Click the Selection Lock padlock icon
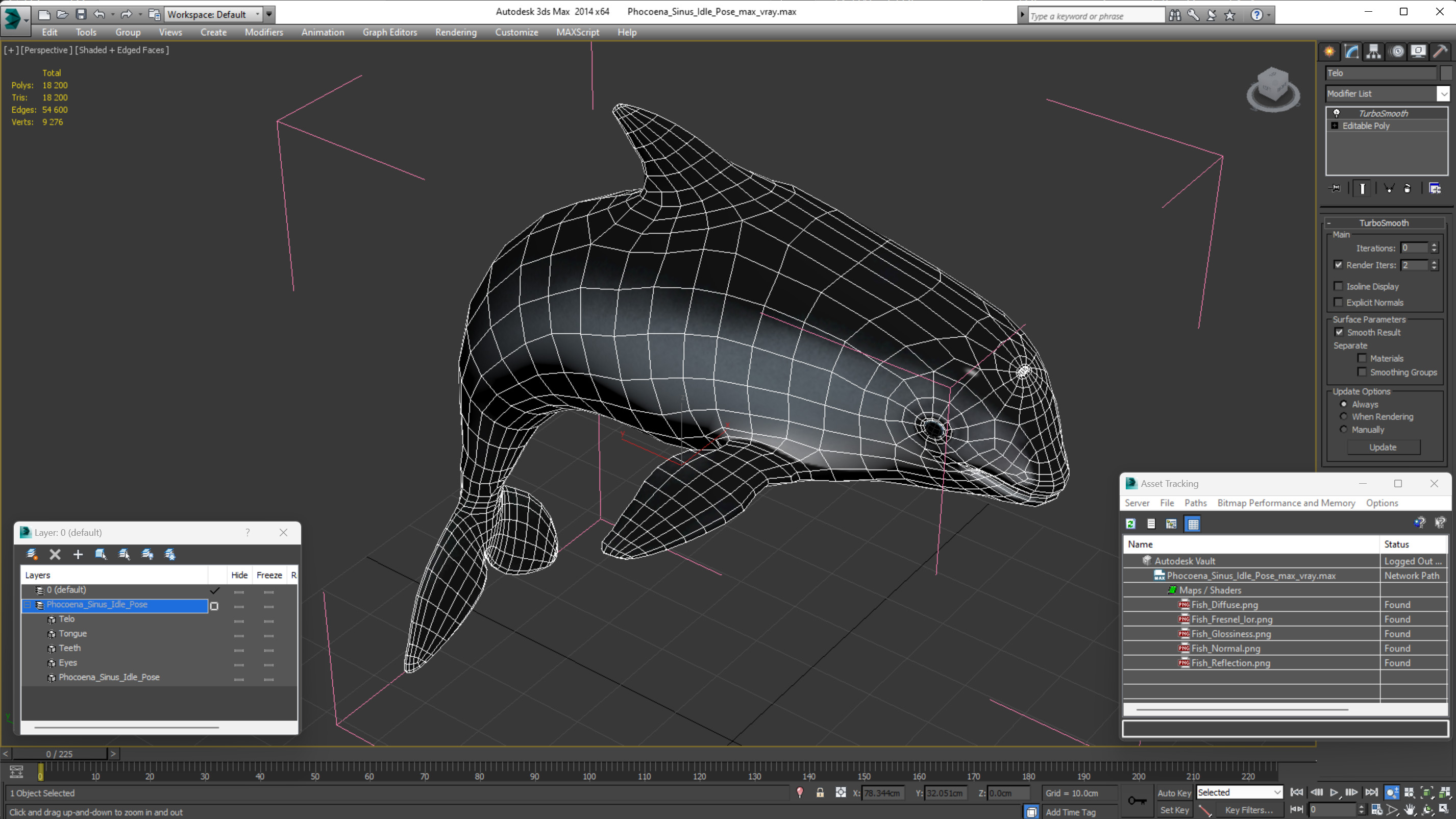Screen dimensions: 1456x819 tap(820, 793)
